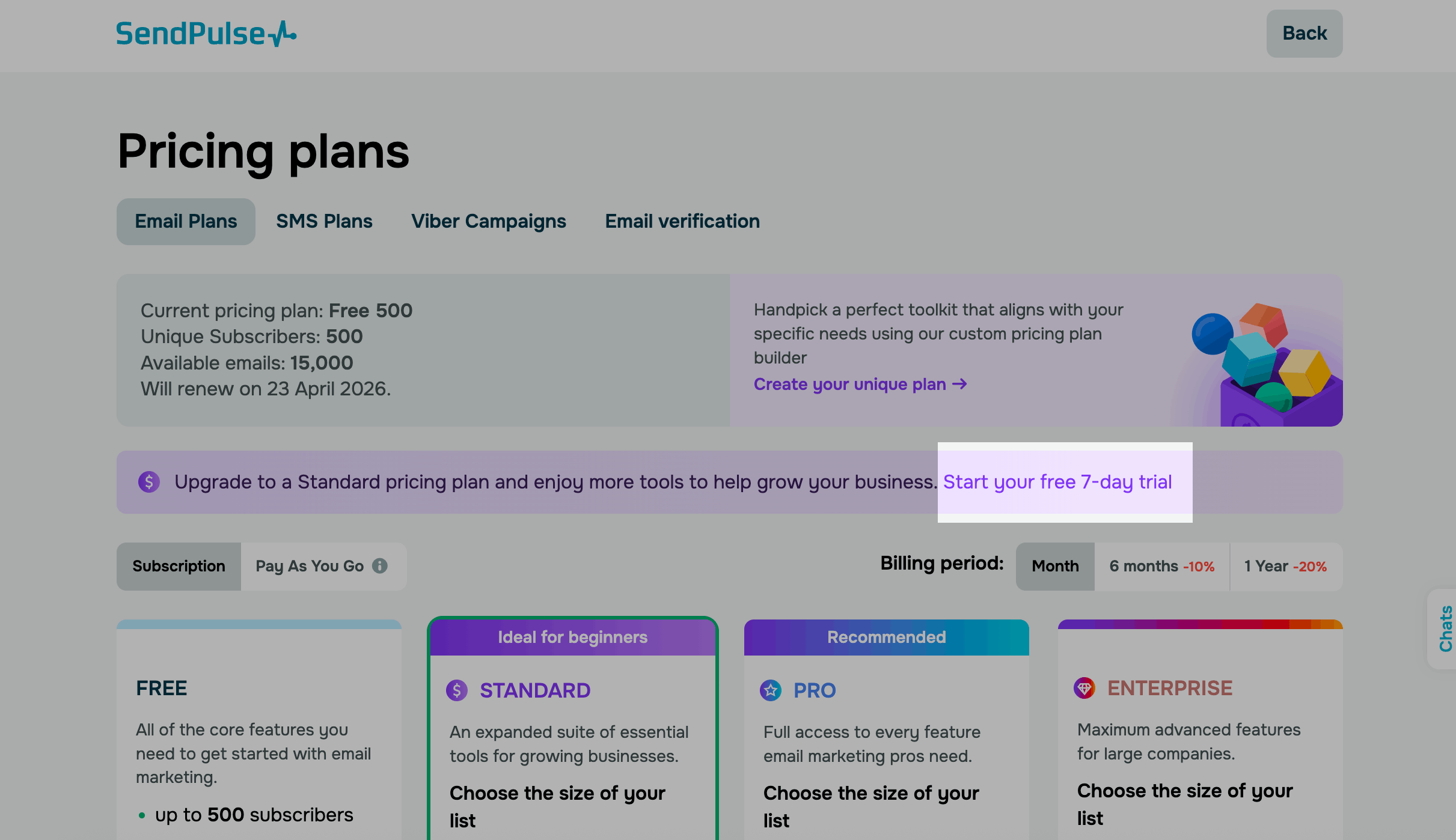The height and width of the screenshot is (840, 1456).
Task: Choose 1 Year billing period
Action: (x=1285, y=566)
